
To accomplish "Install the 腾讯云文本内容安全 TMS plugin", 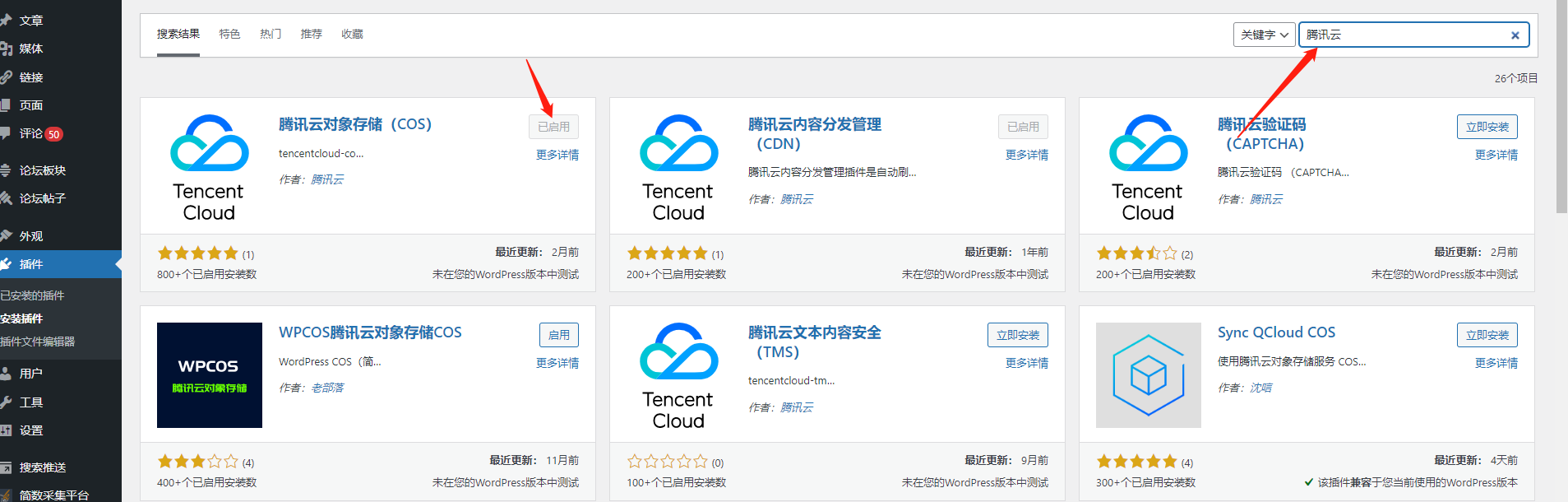I will pos(1017,335).
